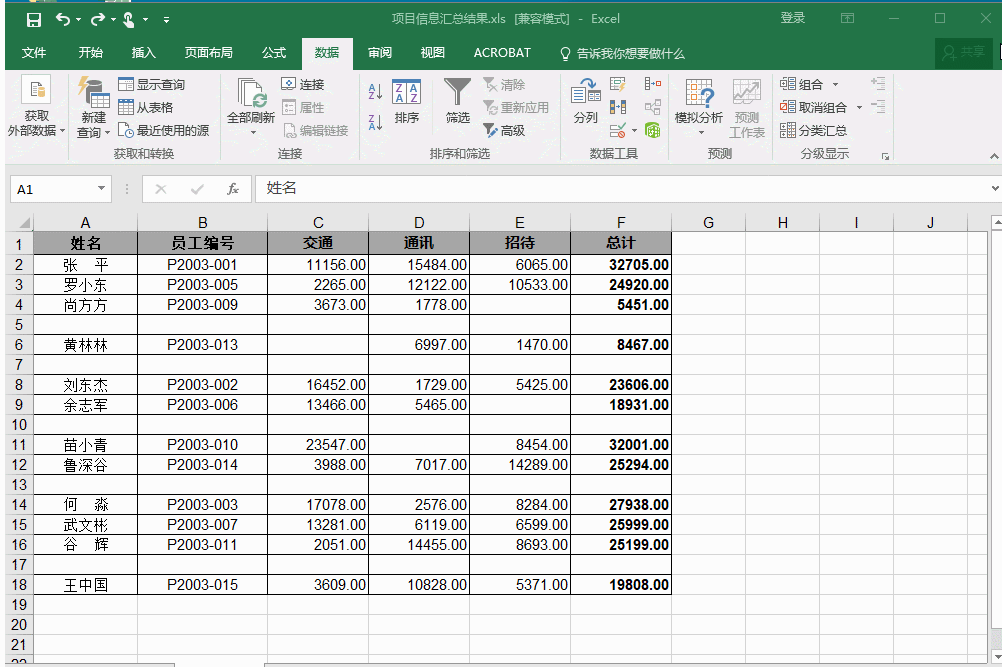The height and width of the screenshot is (667, 1002).
Task: Open Customize Quick Access Toolbar dropdown
Action: tap(166, 20)
